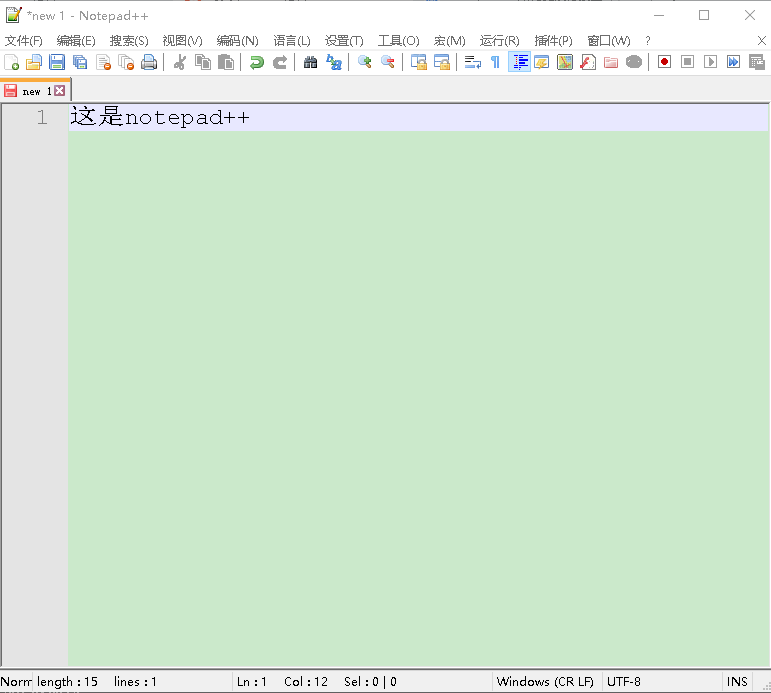771x693 pixels.
Task: Open the 插件(P) menu
Action: pos(553,41)
